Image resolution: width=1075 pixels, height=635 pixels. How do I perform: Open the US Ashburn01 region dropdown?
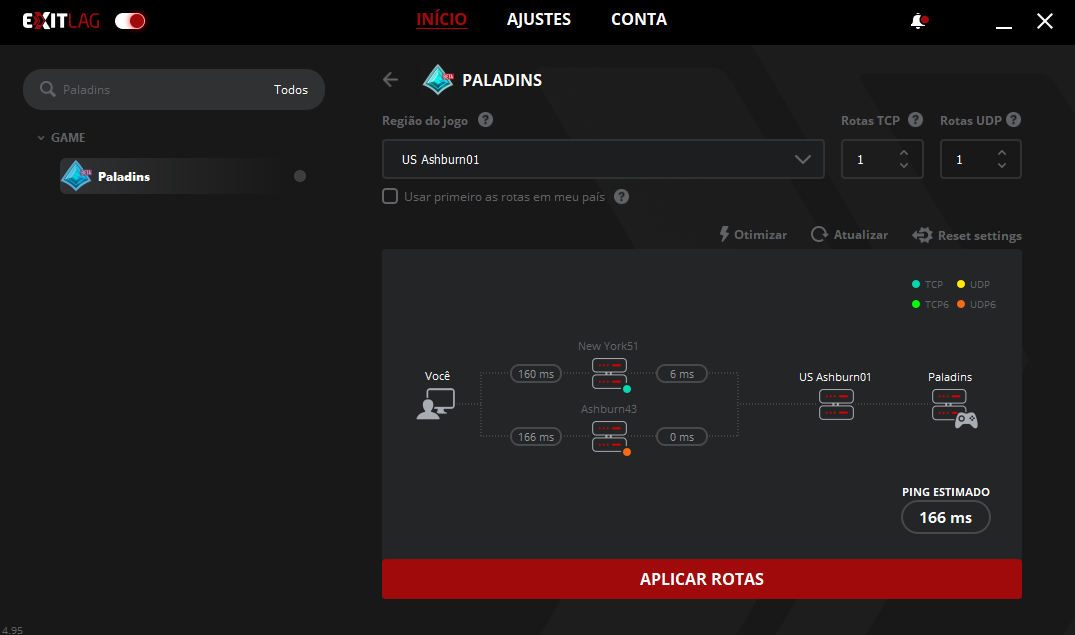click(x=603, y=159)
